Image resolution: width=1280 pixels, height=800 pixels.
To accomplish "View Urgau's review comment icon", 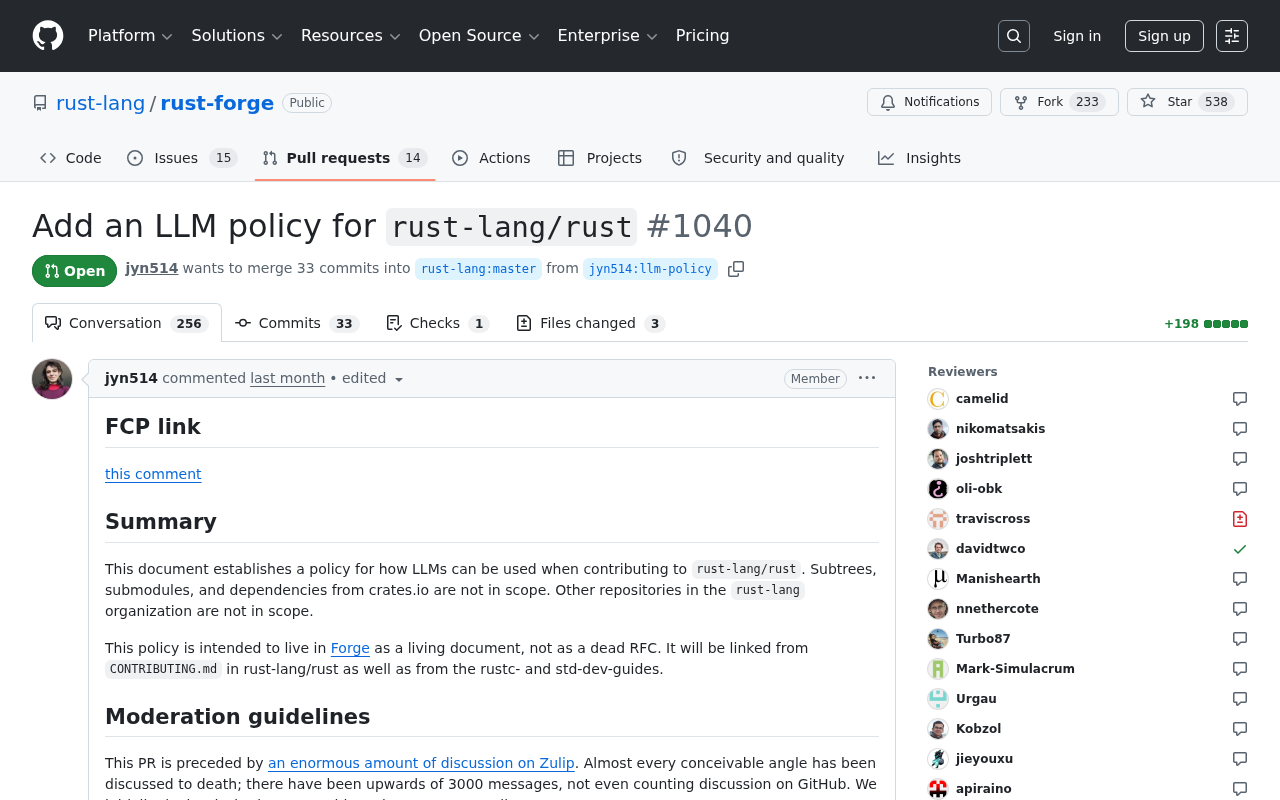I will [1240, 699].
